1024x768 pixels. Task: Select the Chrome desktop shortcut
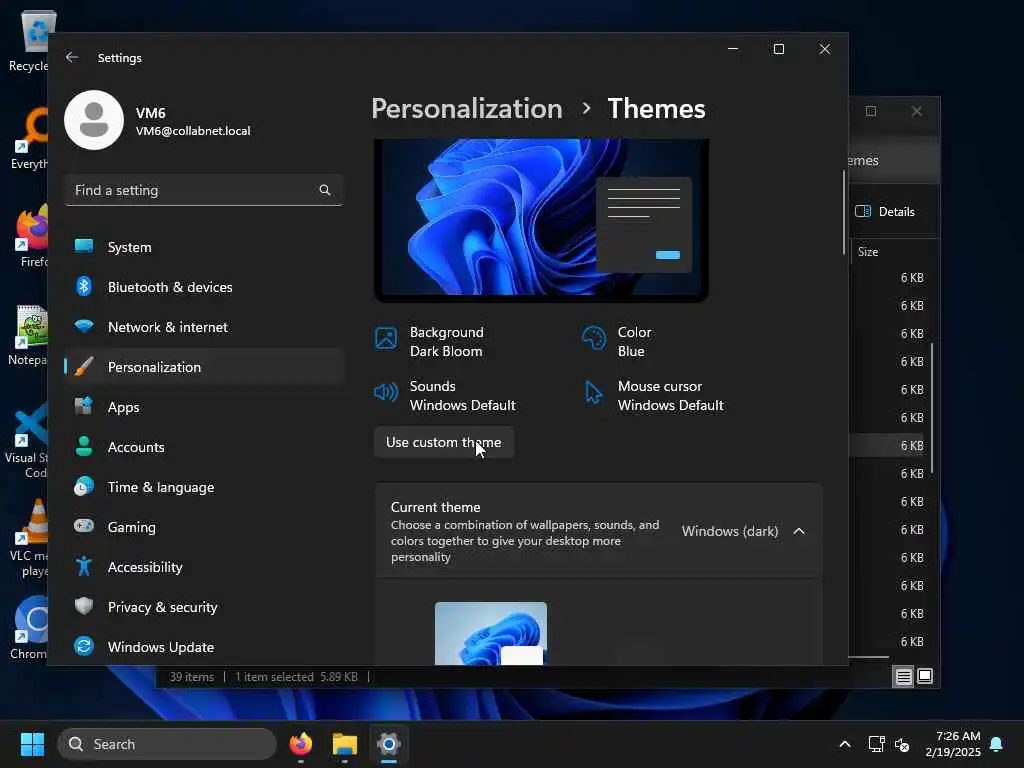point(29,629)
